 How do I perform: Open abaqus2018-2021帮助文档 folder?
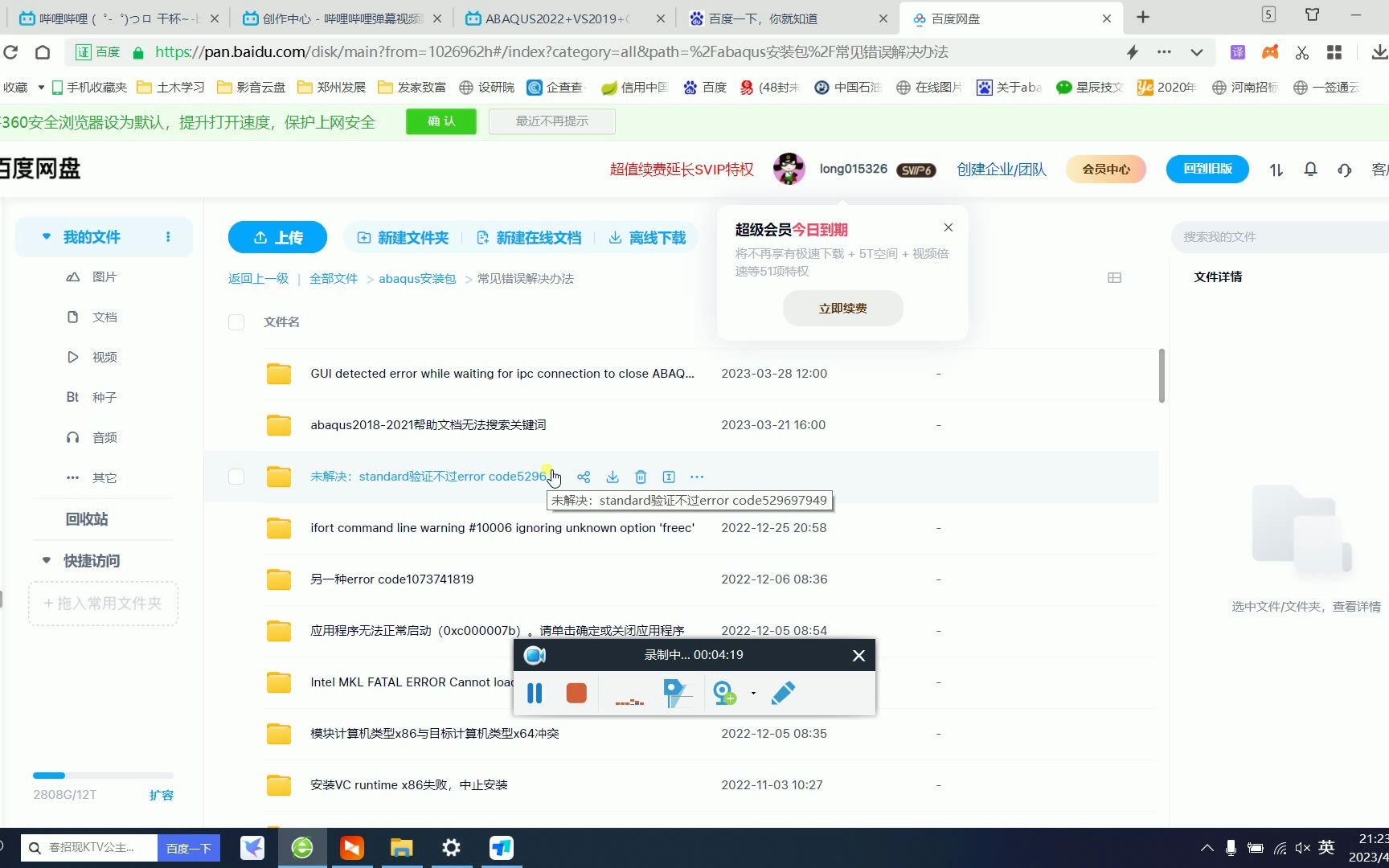428,425
